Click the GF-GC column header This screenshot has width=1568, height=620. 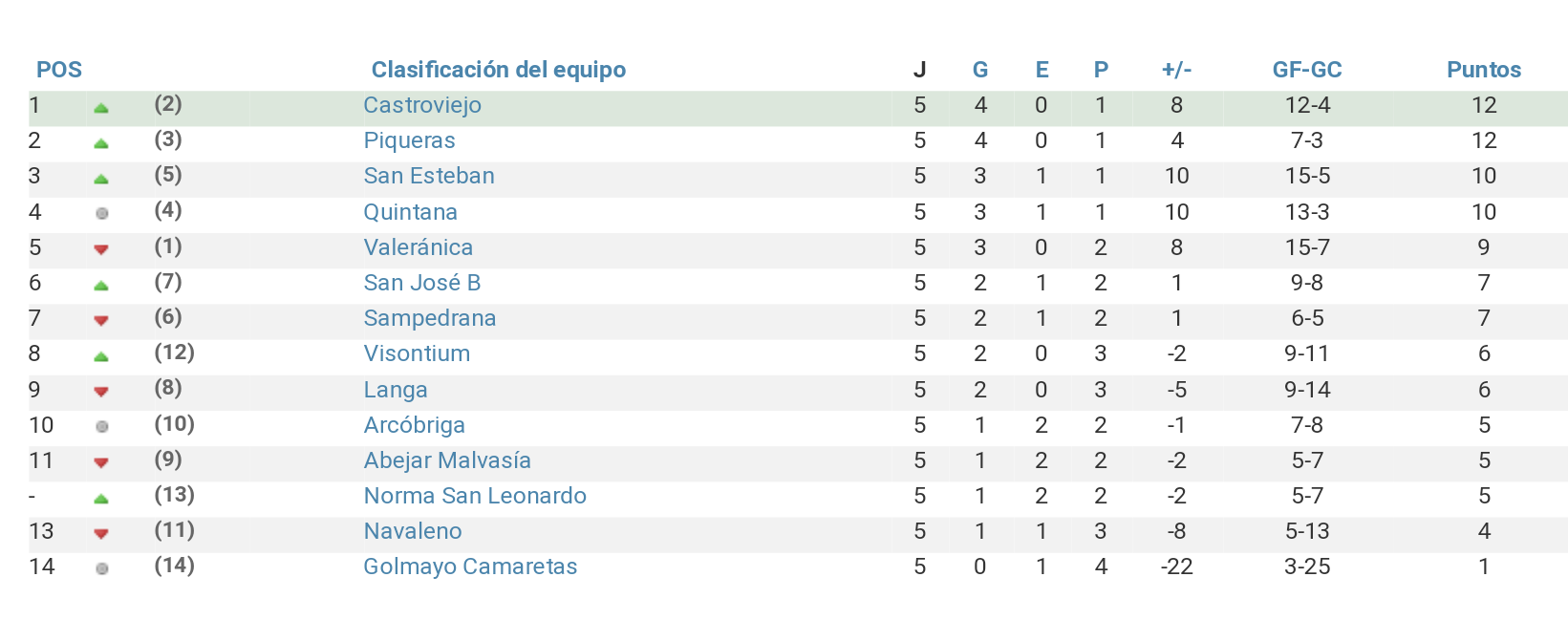1307,70
